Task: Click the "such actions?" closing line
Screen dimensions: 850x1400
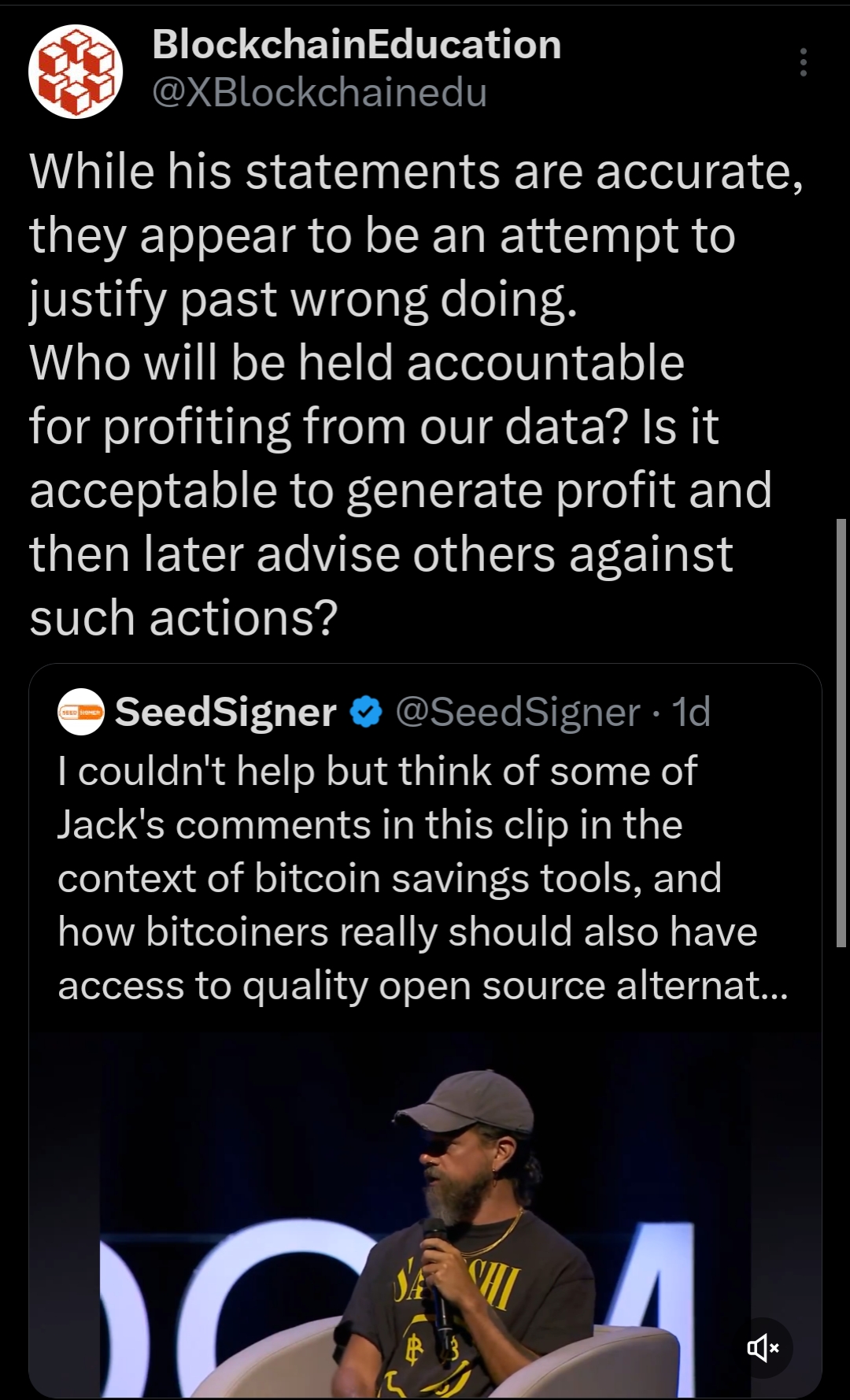Action: pyautogui.click(x=183, y=617)
